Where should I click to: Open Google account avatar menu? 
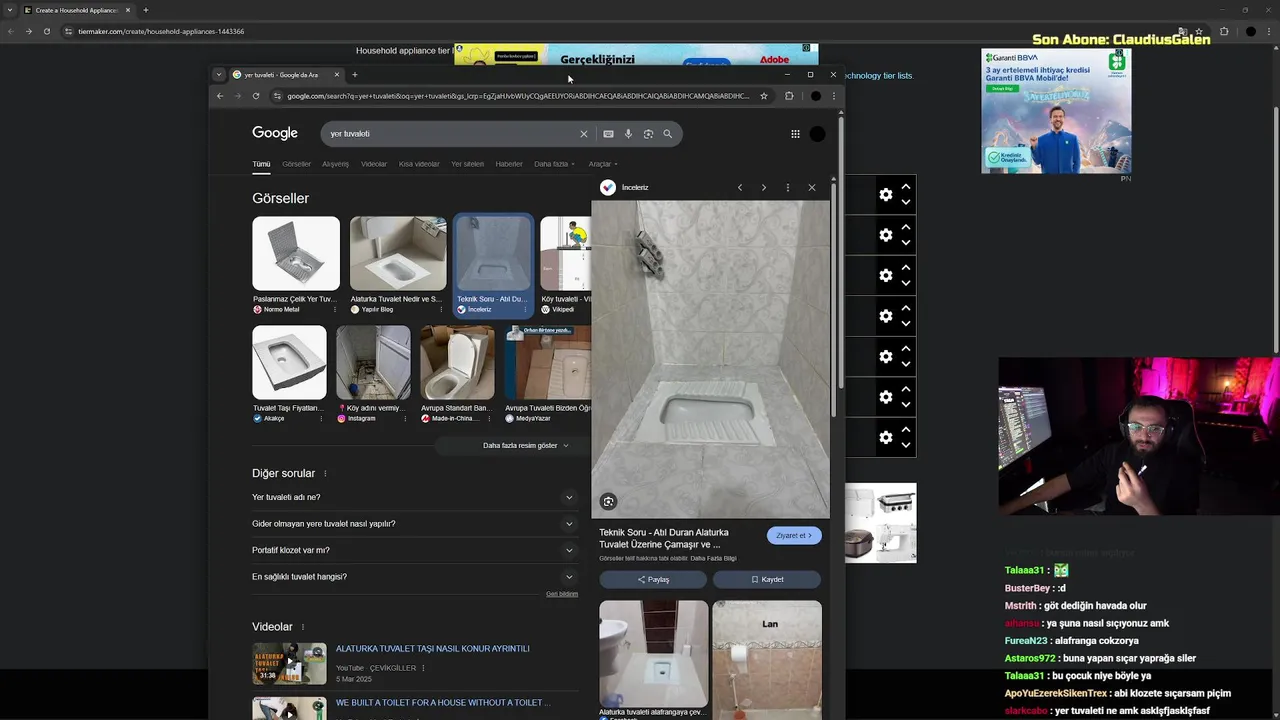click(818, 134)
